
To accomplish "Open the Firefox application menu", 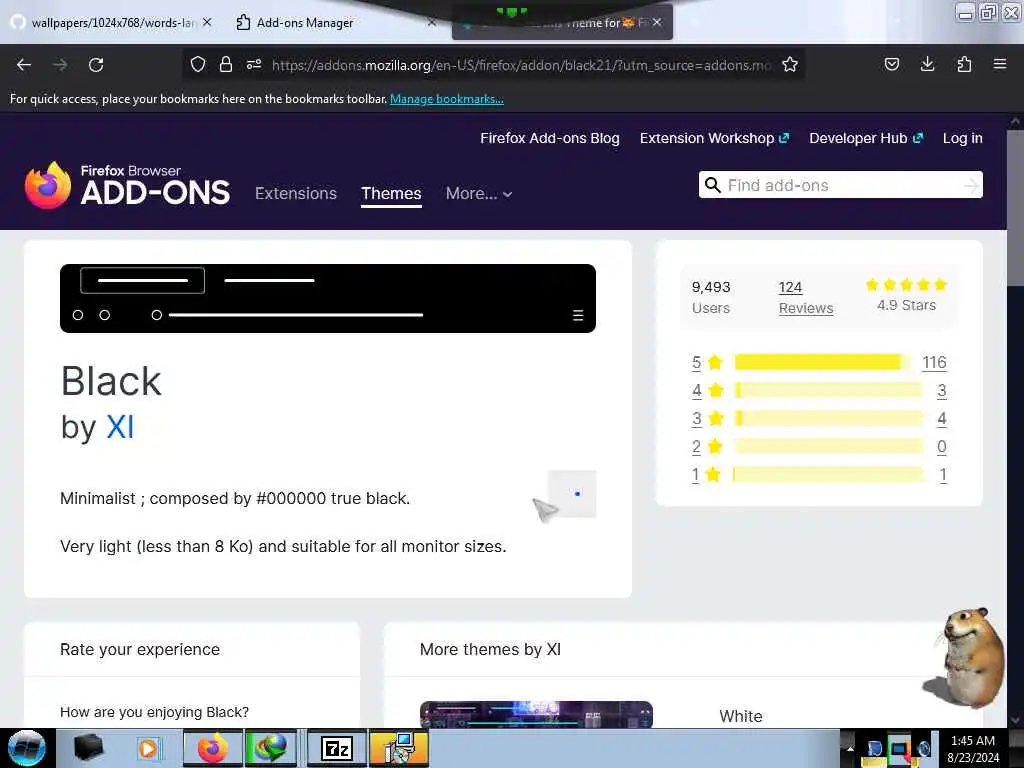I will [1000, 64].
